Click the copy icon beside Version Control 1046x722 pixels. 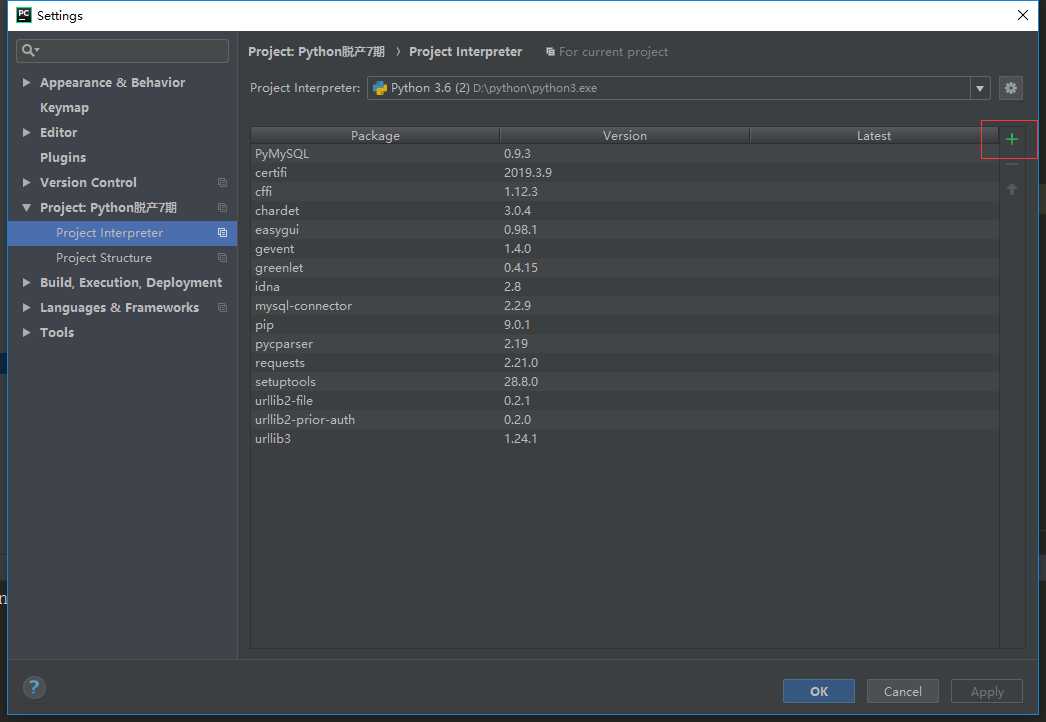(x=222, y=182)
